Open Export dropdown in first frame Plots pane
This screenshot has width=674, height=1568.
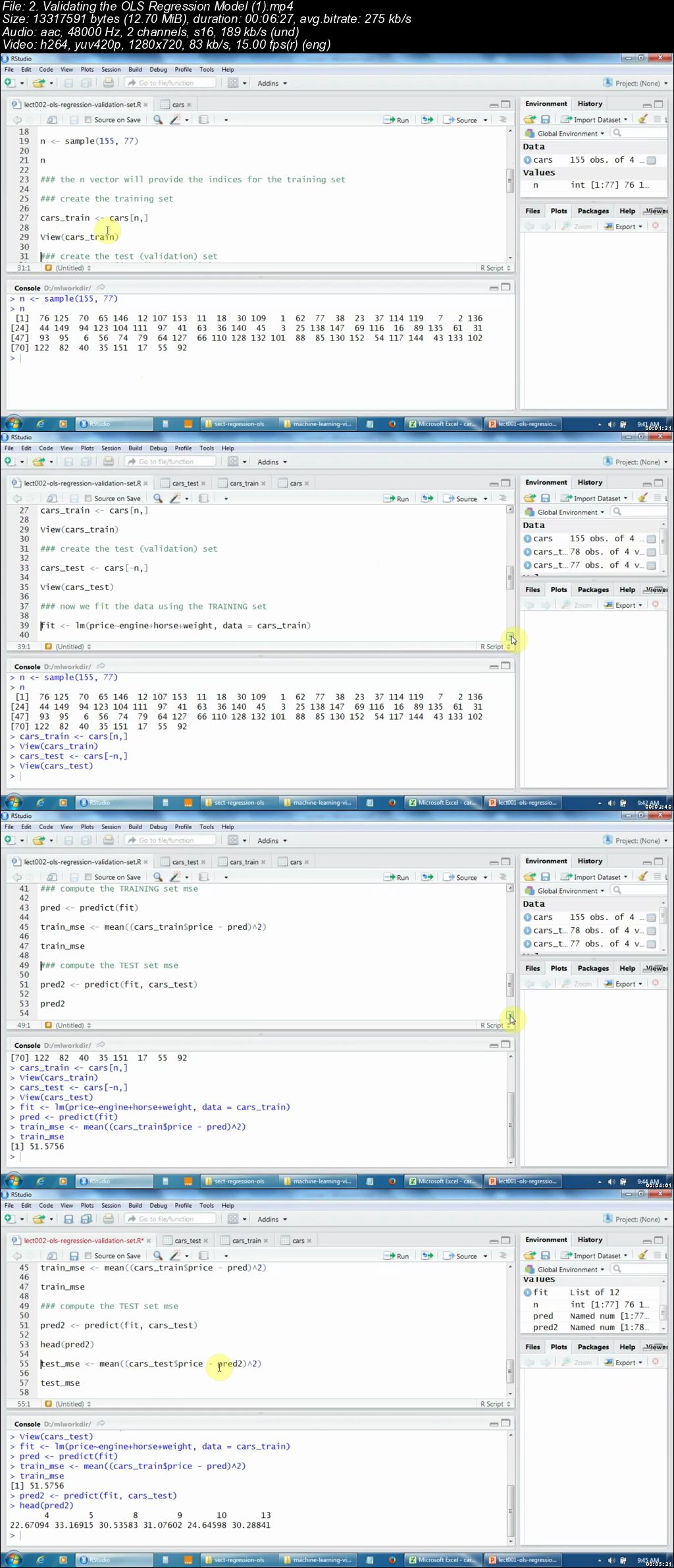click(x=629, y=227)
